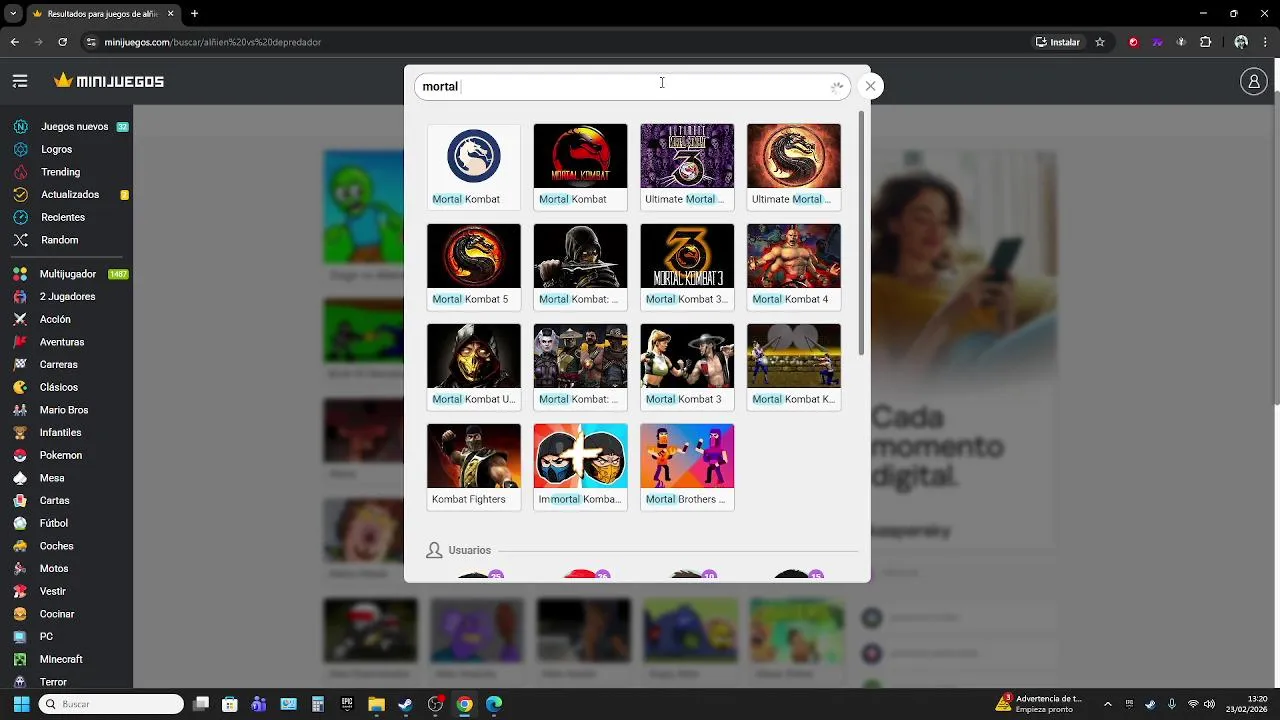Screen dimensions: 1280x720
Task: Open the Mortal Kombat K... result
Action: (794, 366)
